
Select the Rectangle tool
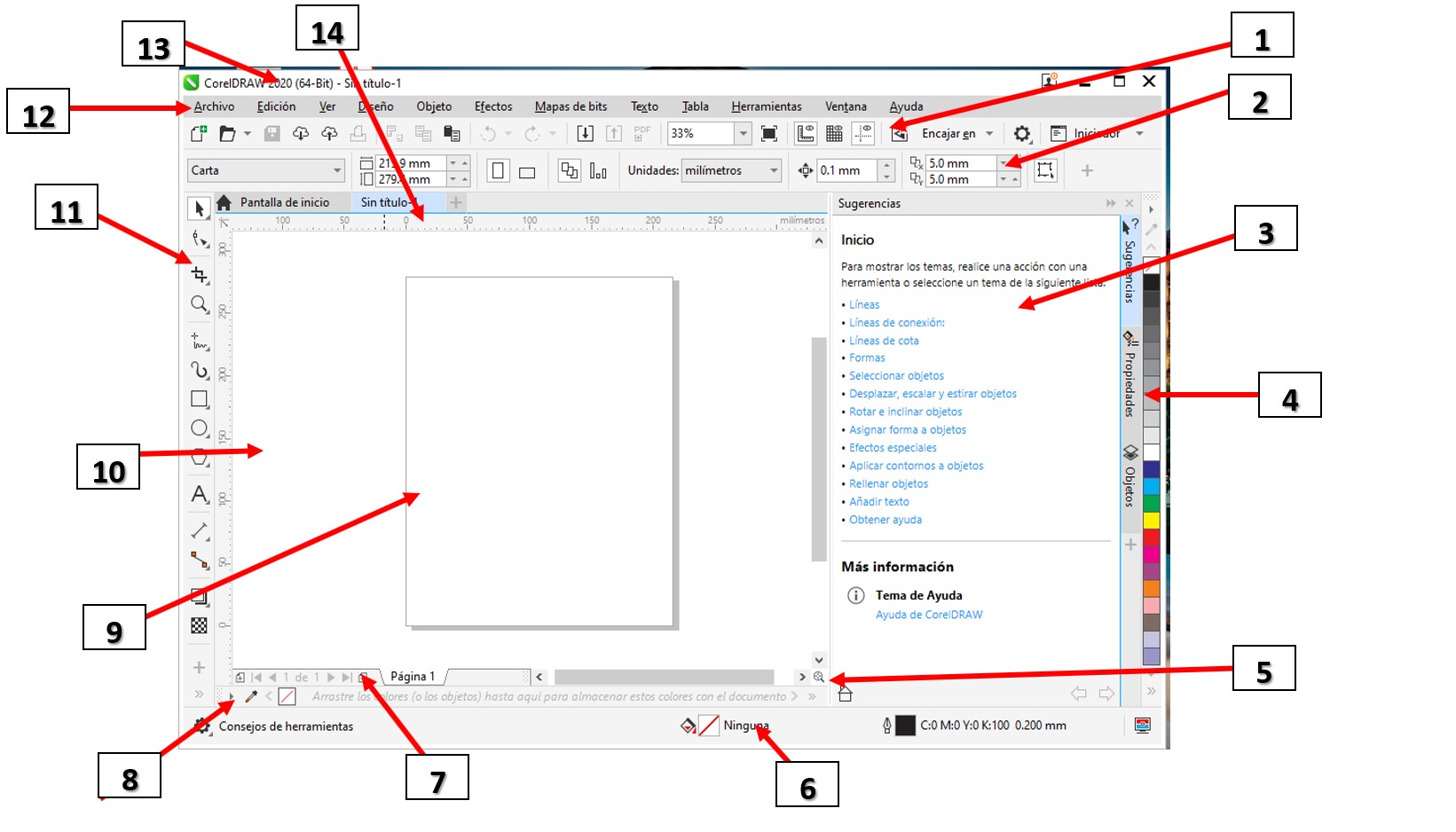click(200, 399)
